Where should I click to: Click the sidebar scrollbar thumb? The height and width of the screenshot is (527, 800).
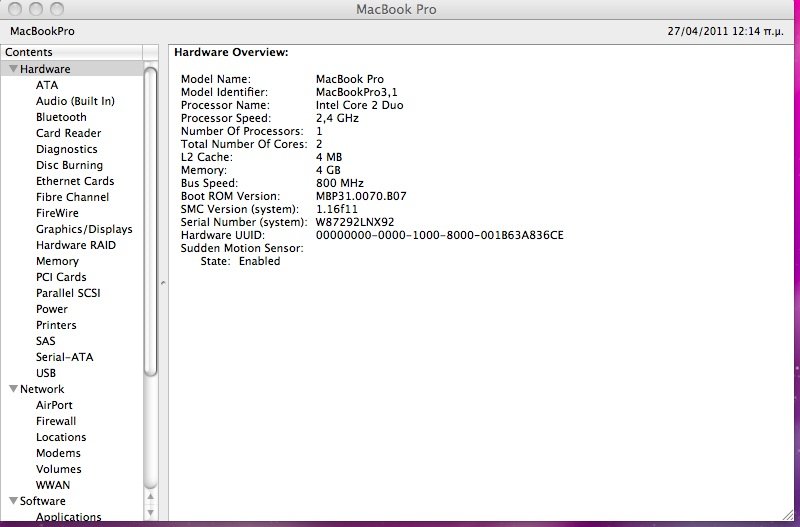pyautogui.click(x=150, y=222)
